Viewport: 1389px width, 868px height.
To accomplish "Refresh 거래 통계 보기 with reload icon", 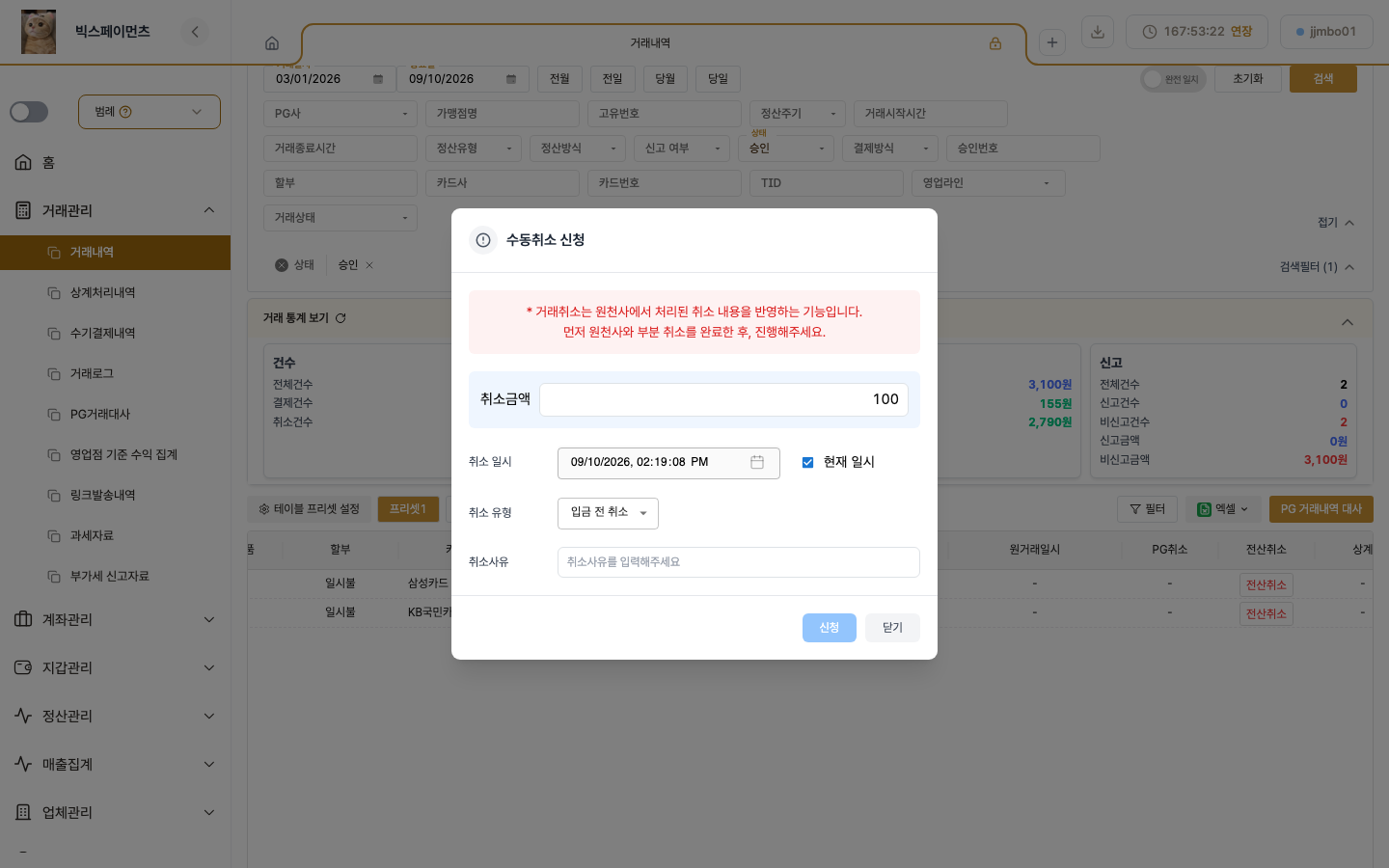I will (x=340, y=318).
